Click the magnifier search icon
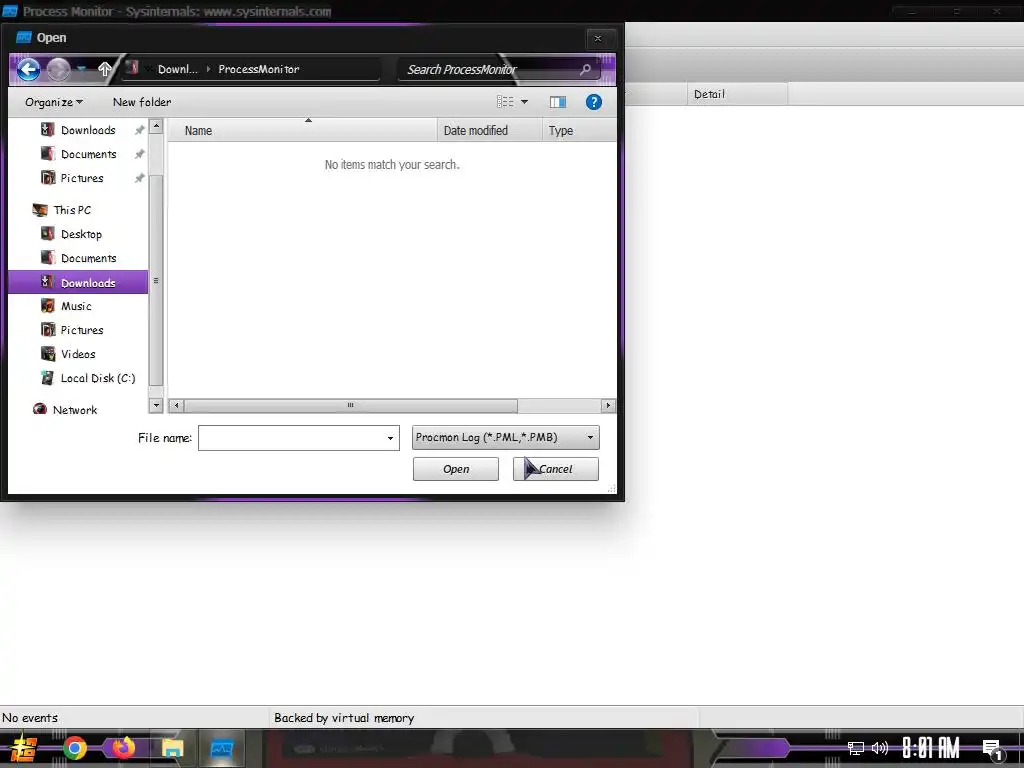 coord(586,69)
